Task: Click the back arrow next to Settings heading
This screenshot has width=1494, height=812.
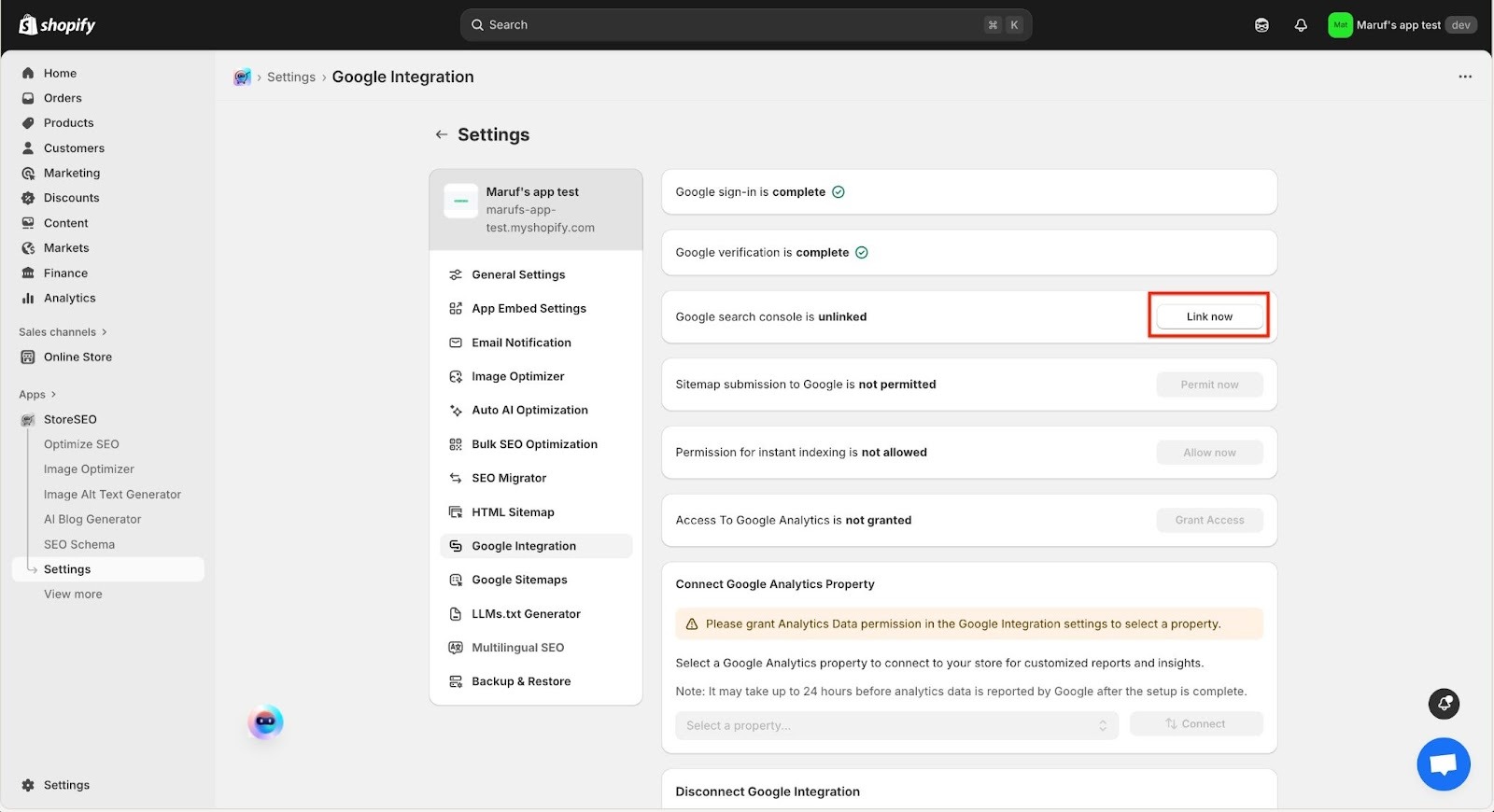Action: tap(442, 134)
